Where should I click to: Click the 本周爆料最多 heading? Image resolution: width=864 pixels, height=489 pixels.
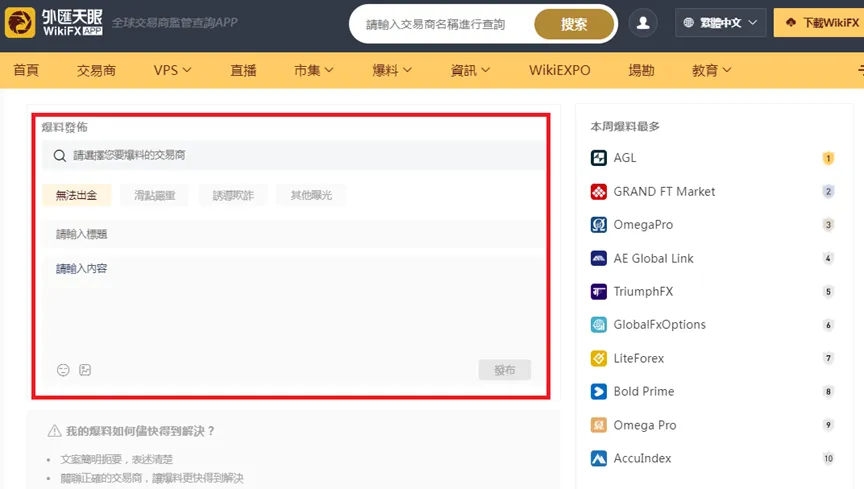click(625, 127)
